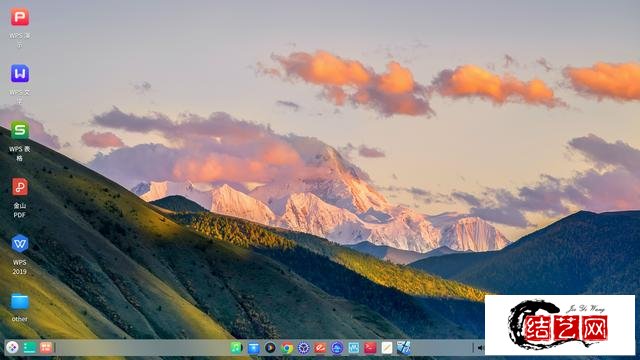Viewport: 640px width, 360px height.
Task: Launch the red terminal icon in dock
Action: [370, 348]
